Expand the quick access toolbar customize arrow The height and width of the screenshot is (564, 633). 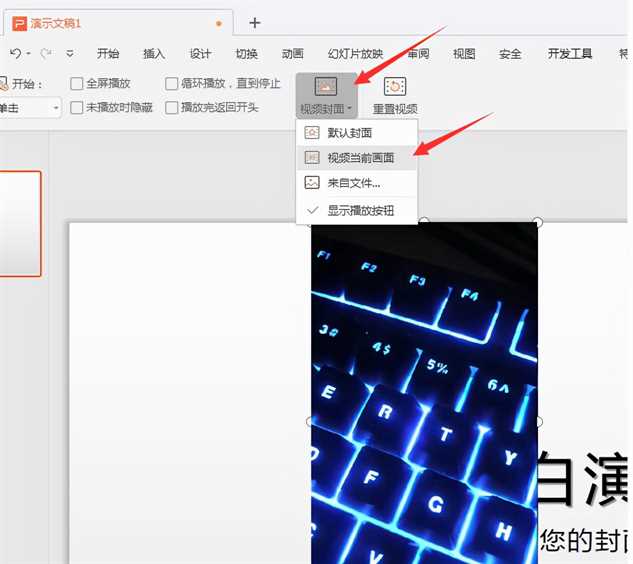pyautogui.click(x=70, y=54)
